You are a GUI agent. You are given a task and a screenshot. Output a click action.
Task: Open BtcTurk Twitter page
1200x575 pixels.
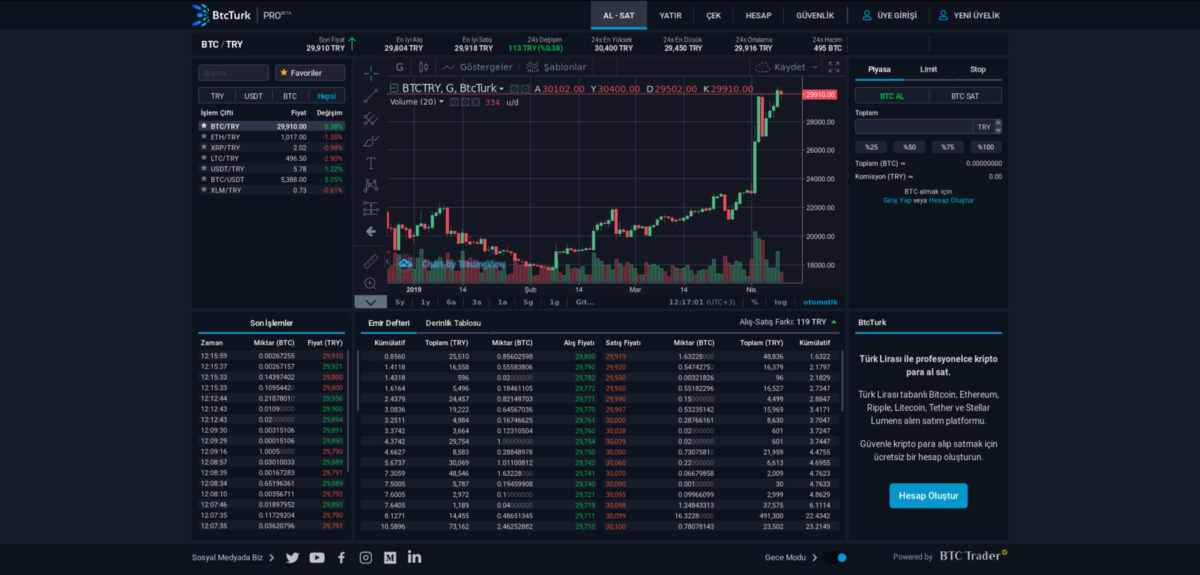[292, 557]
